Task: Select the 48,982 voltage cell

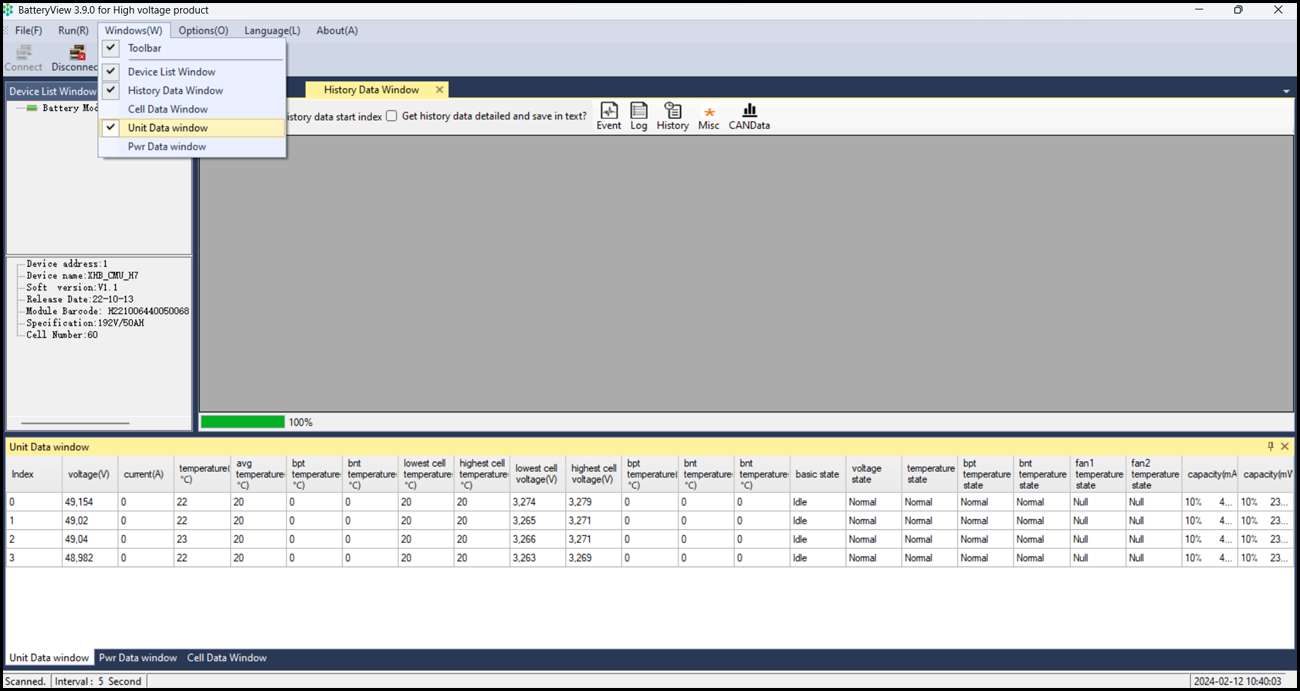Action: (x=90, y=558)
